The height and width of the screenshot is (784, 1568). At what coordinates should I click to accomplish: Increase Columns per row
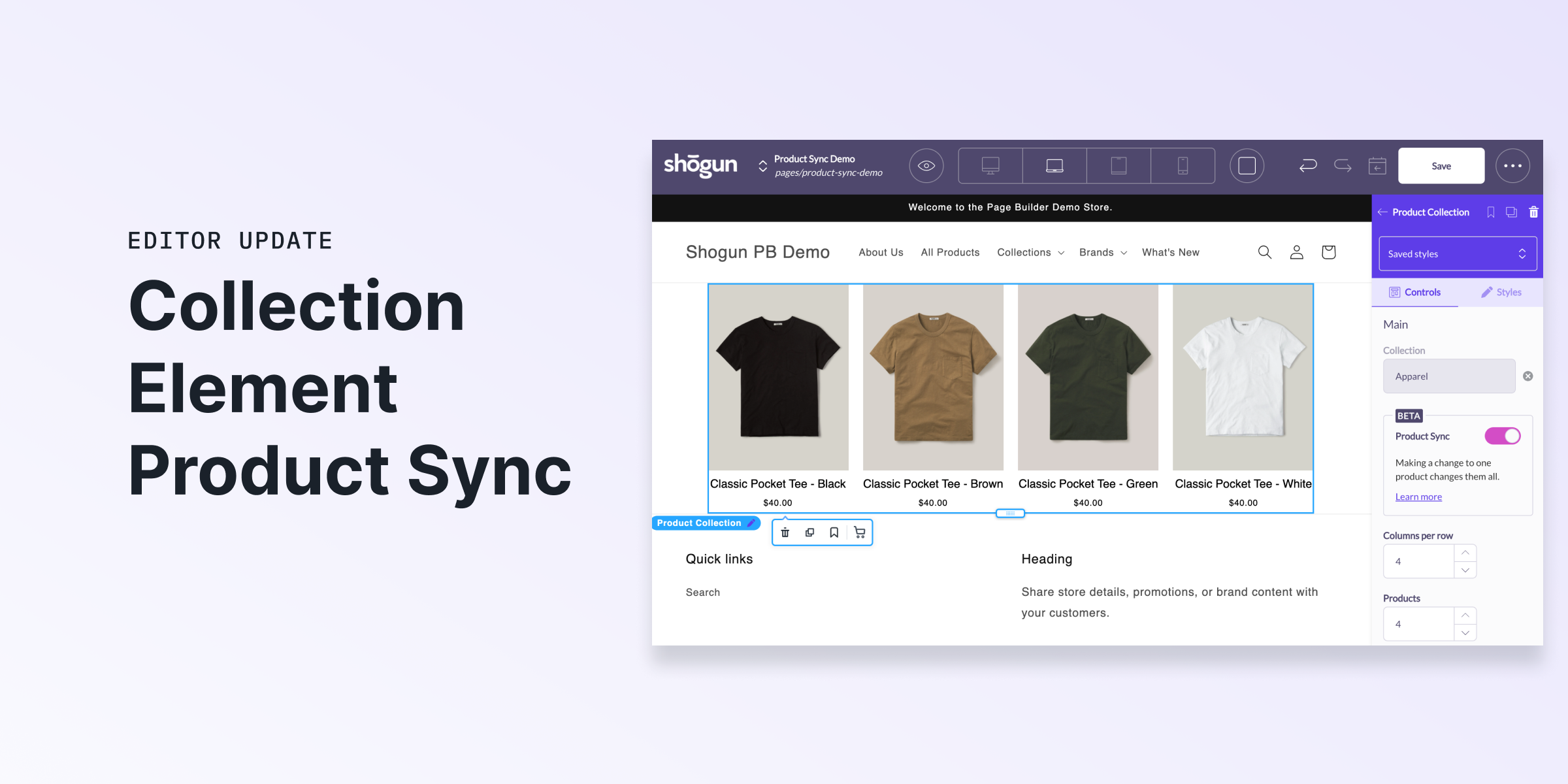[1465, 553]
